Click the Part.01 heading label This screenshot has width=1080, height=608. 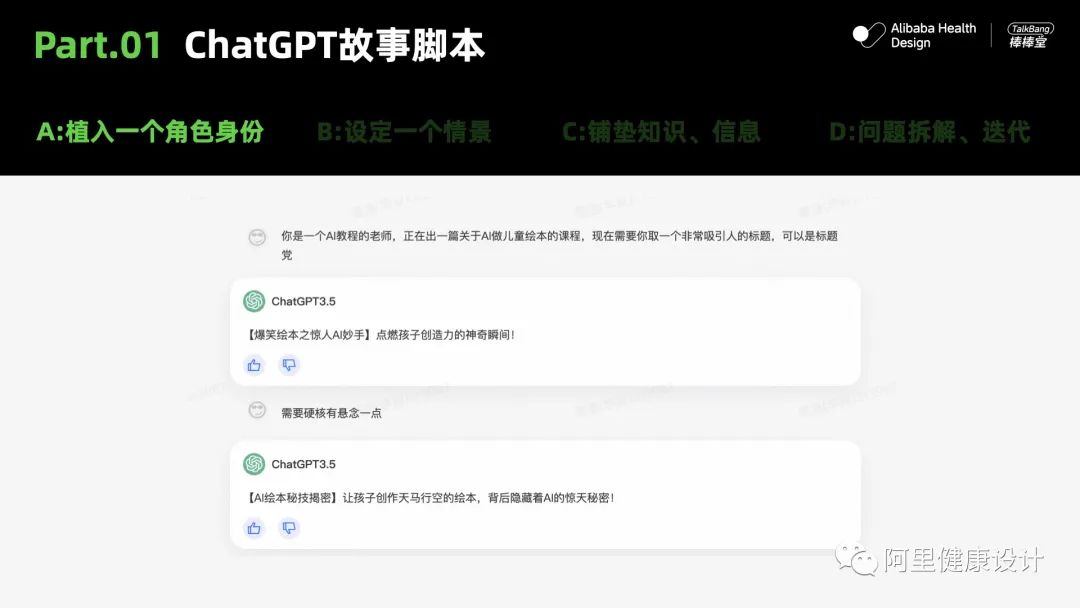pyautogui.click(x=98, y=45)
